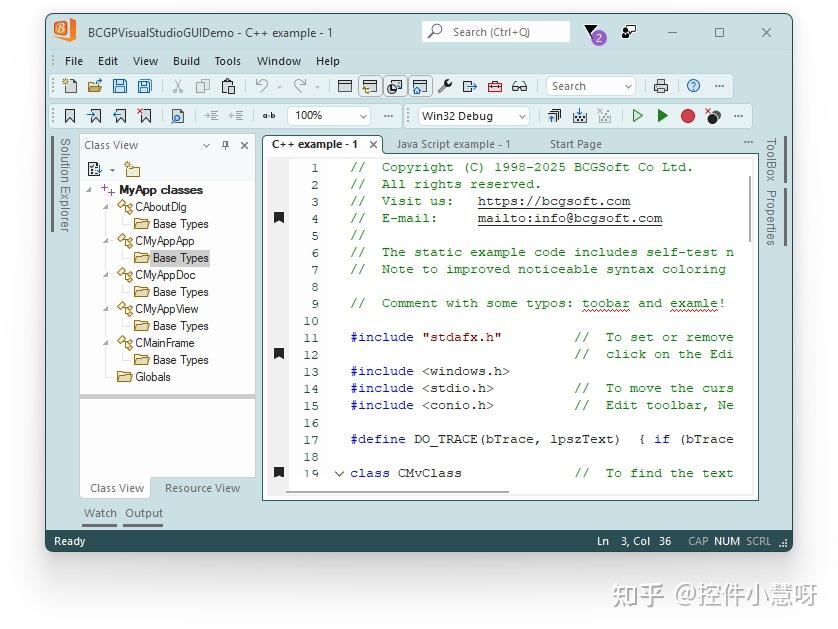Viewport: 838px width, 629px height.
Task: Paste from the clipboard
Action: [228, 86]
